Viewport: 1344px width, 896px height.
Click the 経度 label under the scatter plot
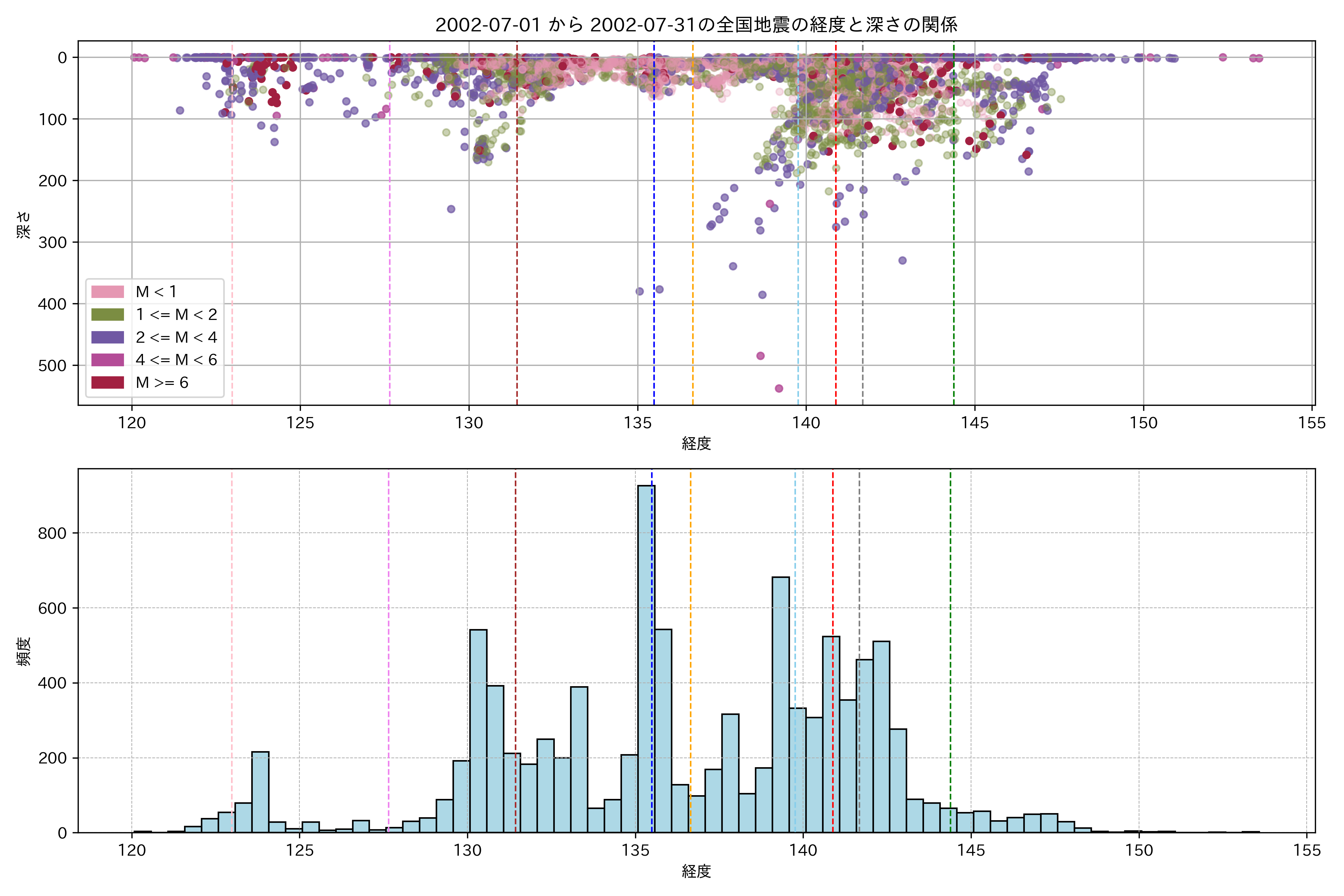pyautogui.click(x=696, y=444)
